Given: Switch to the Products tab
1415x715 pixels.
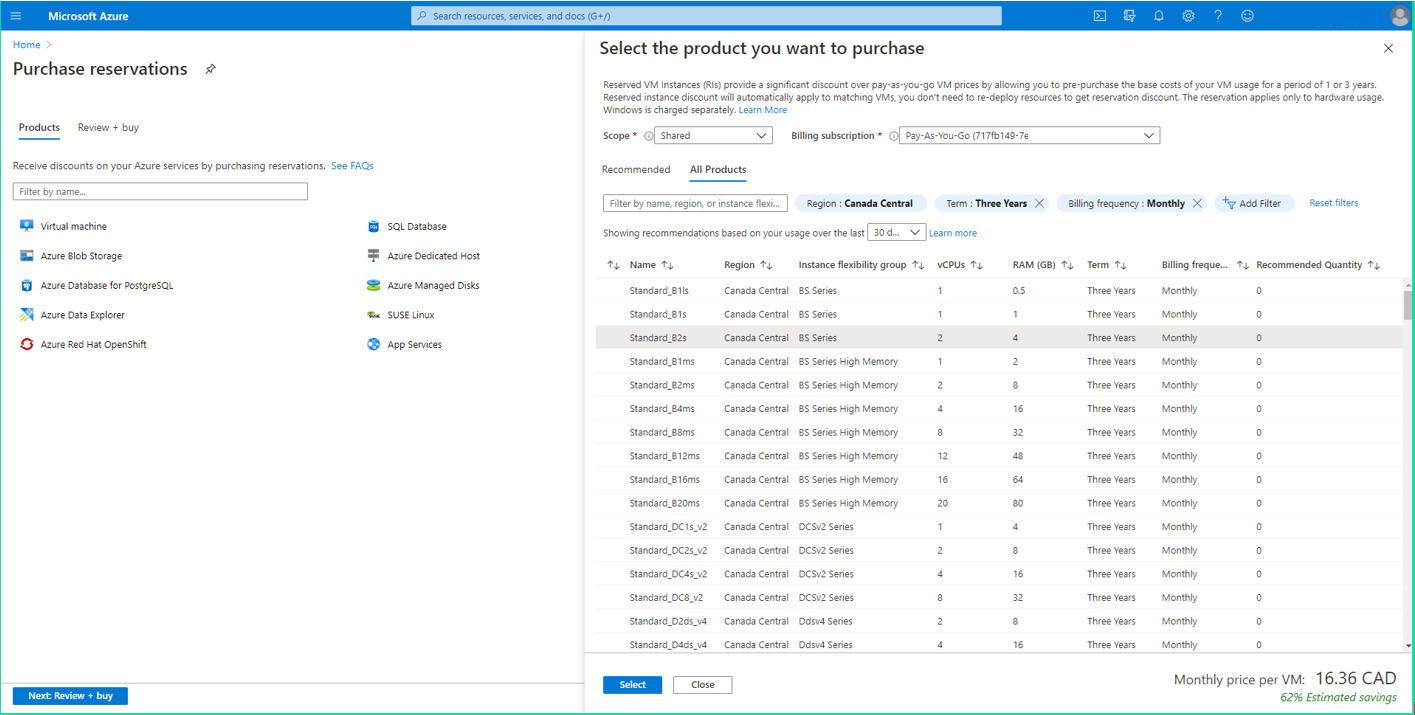Looking at the screenshot, I should [x=39, y=128].
